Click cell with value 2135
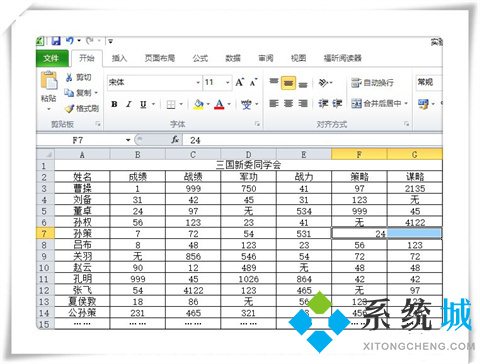This screenshot has width=480, height=364. pyautogui.click(x=415, y=188)
